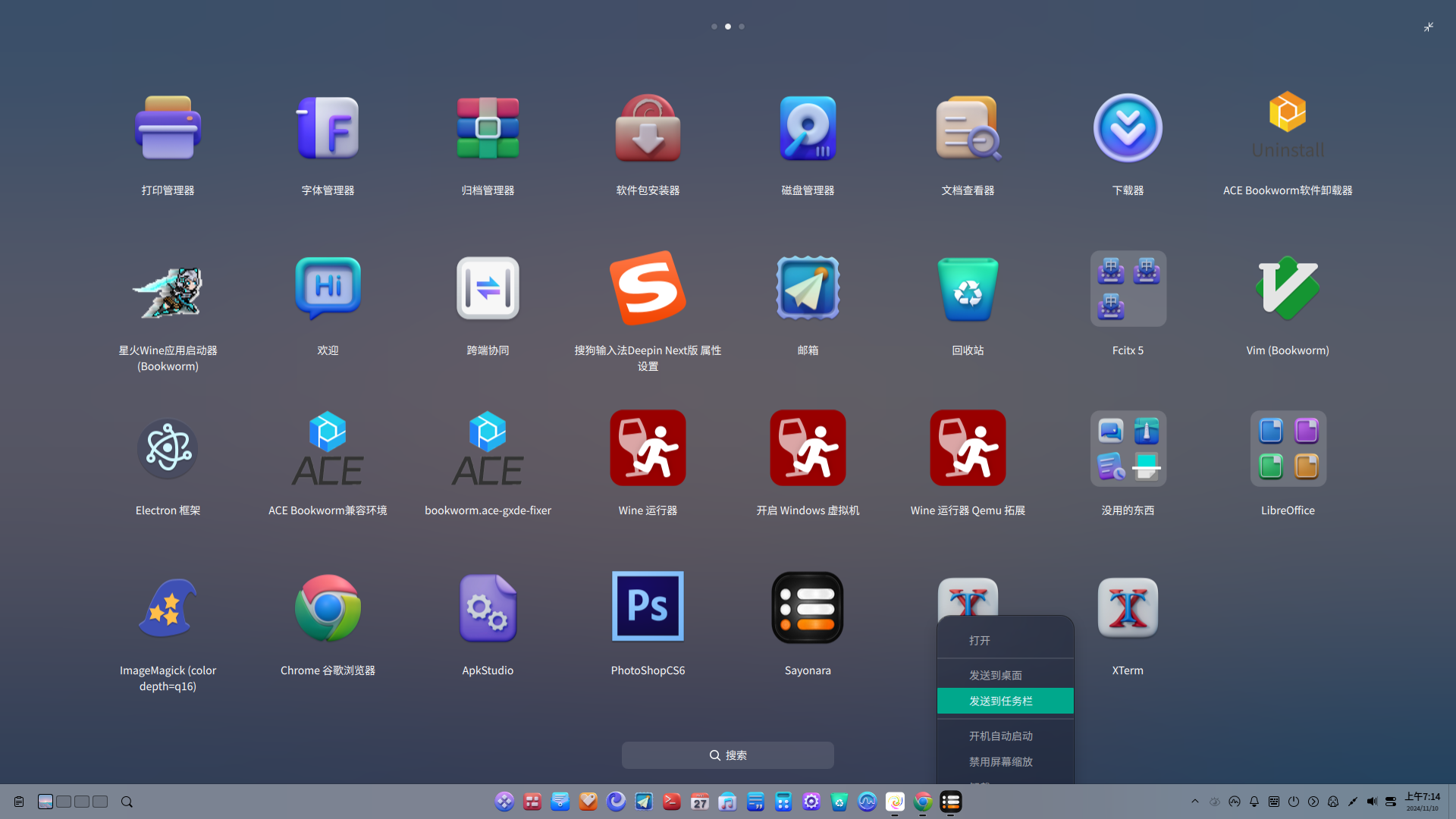Open 回收站 recycle bin
The height and width of the screenshot is (819, 1456).
pos(968,288)
